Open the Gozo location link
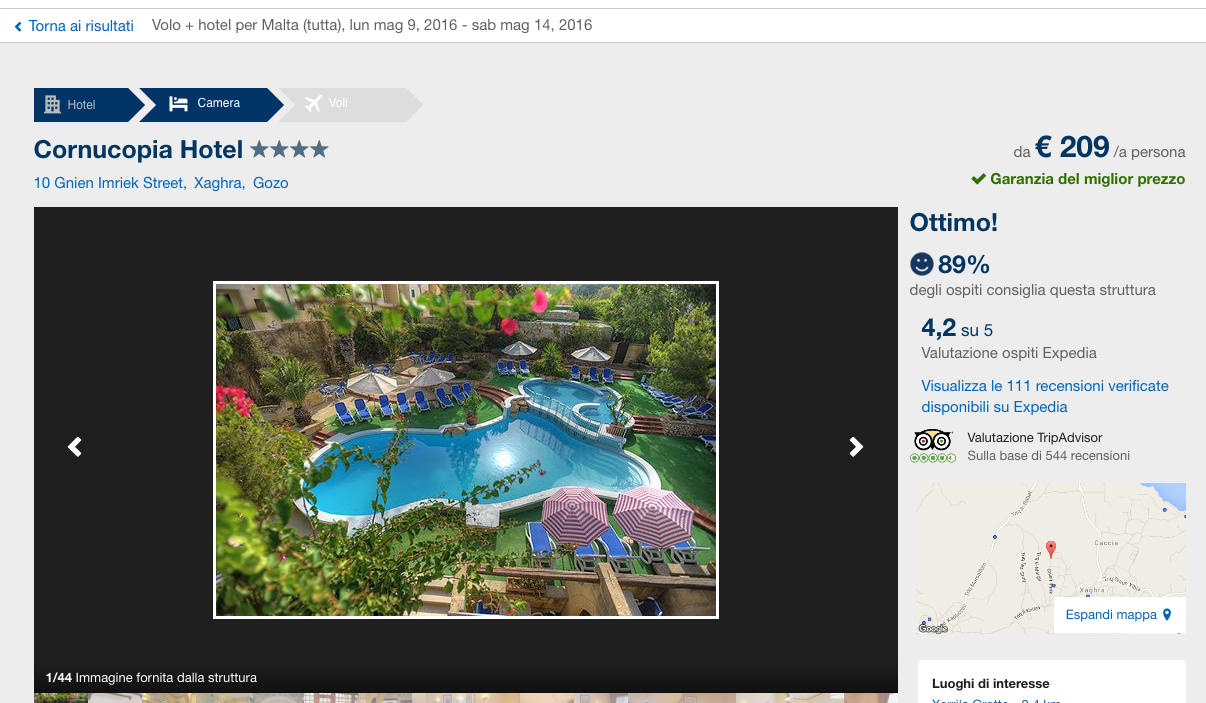This screenshot has width=1206, height=703. click(270, 183)
